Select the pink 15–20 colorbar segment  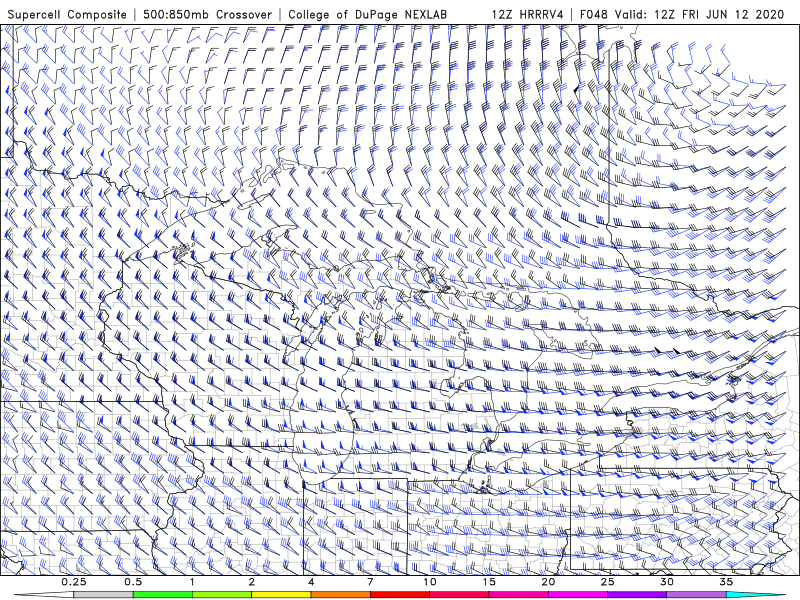[x=518, y=595]
